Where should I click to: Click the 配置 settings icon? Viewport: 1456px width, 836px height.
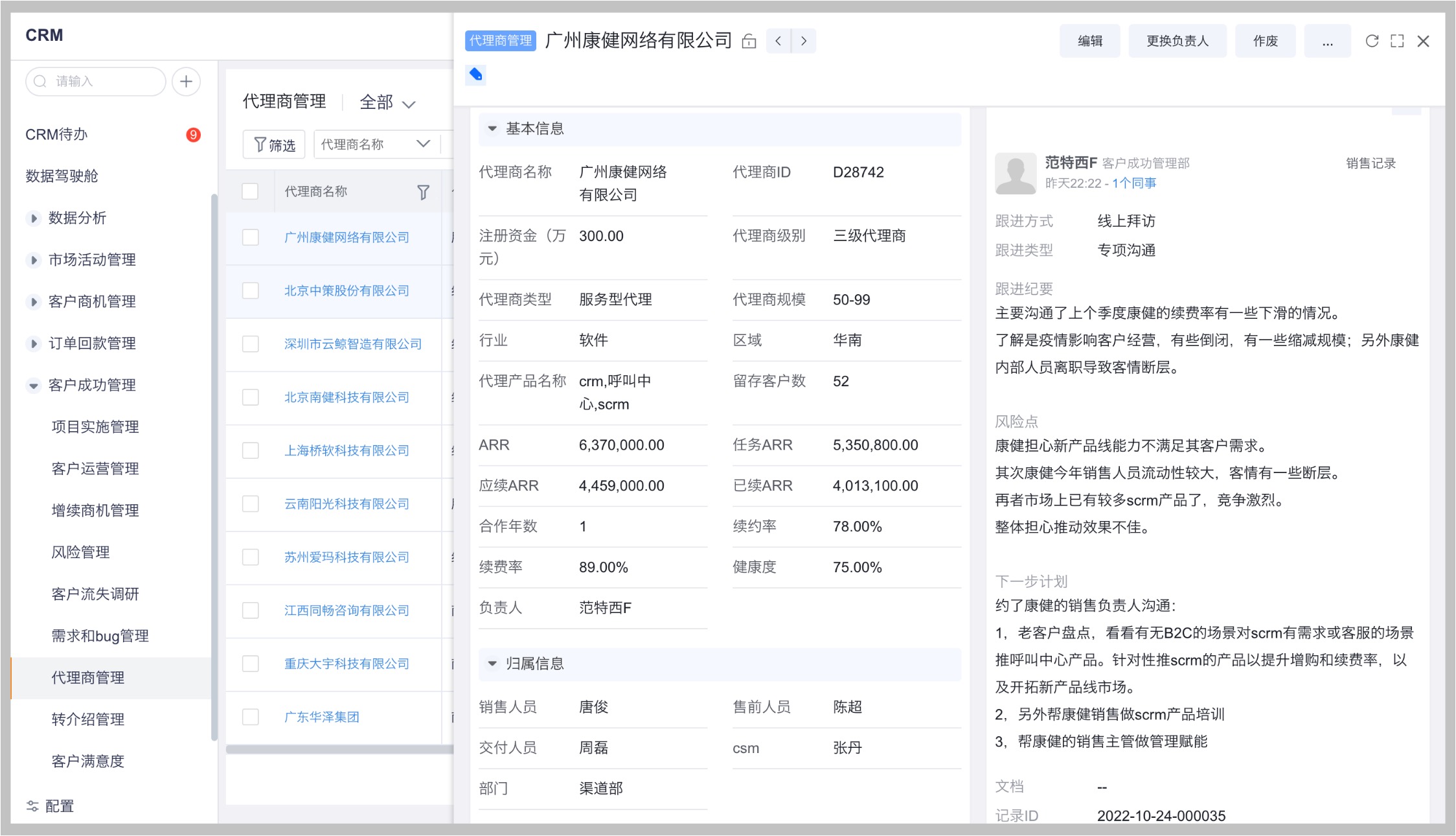(x=32, y=806)
